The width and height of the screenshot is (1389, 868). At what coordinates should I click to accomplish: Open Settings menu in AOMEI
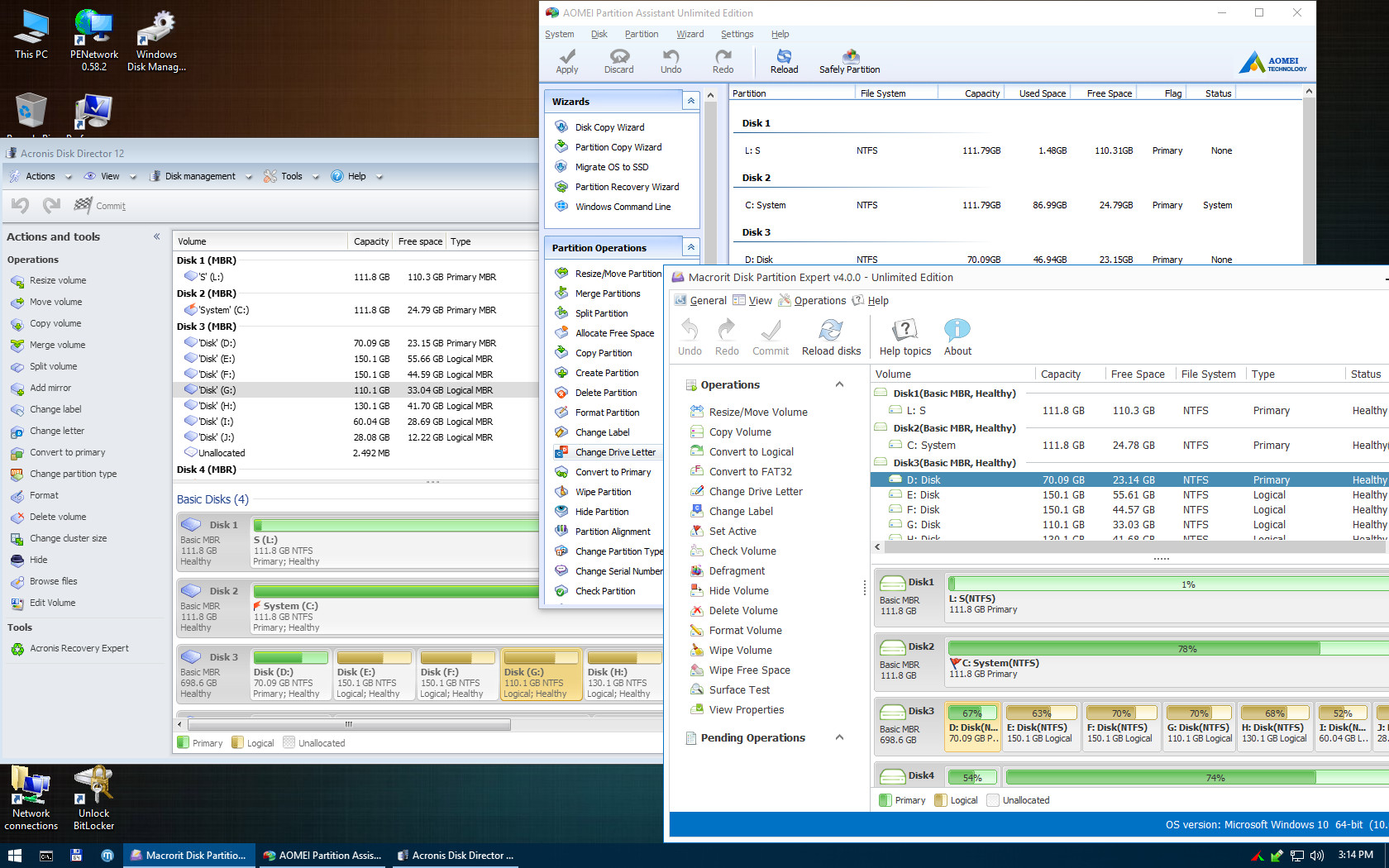click(x=737, y=34)
